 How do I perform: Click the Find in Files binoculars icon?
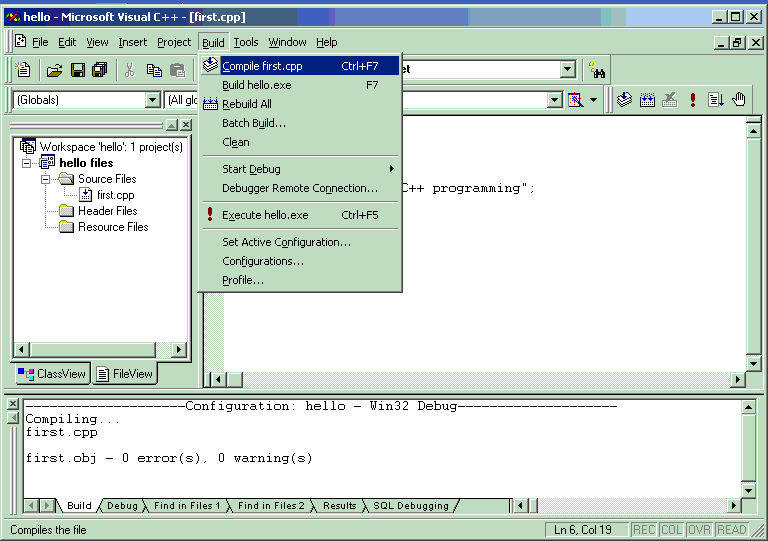(x=597, y=71)
